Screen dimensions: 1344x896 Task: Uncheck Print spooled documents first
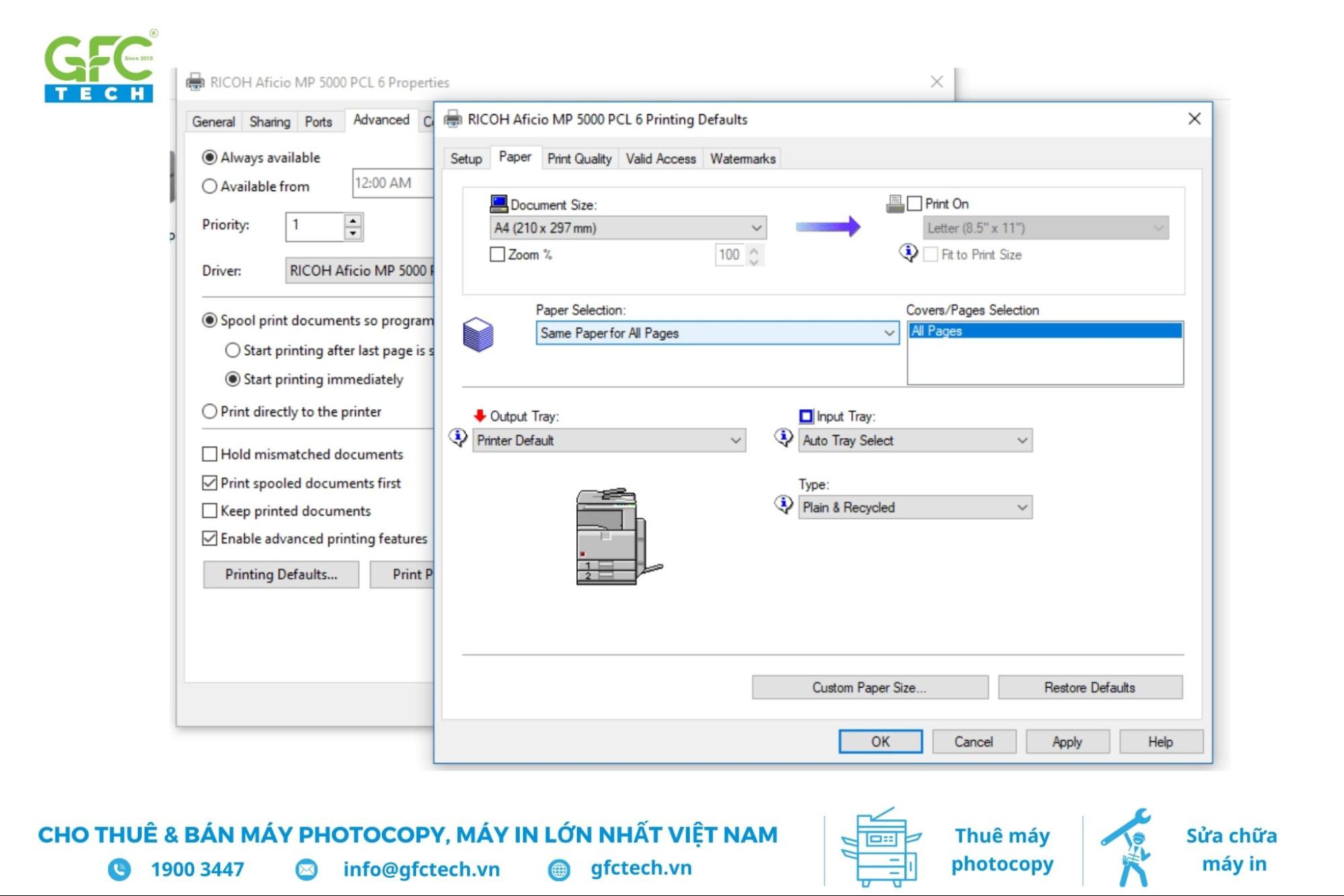coord(210,483)
